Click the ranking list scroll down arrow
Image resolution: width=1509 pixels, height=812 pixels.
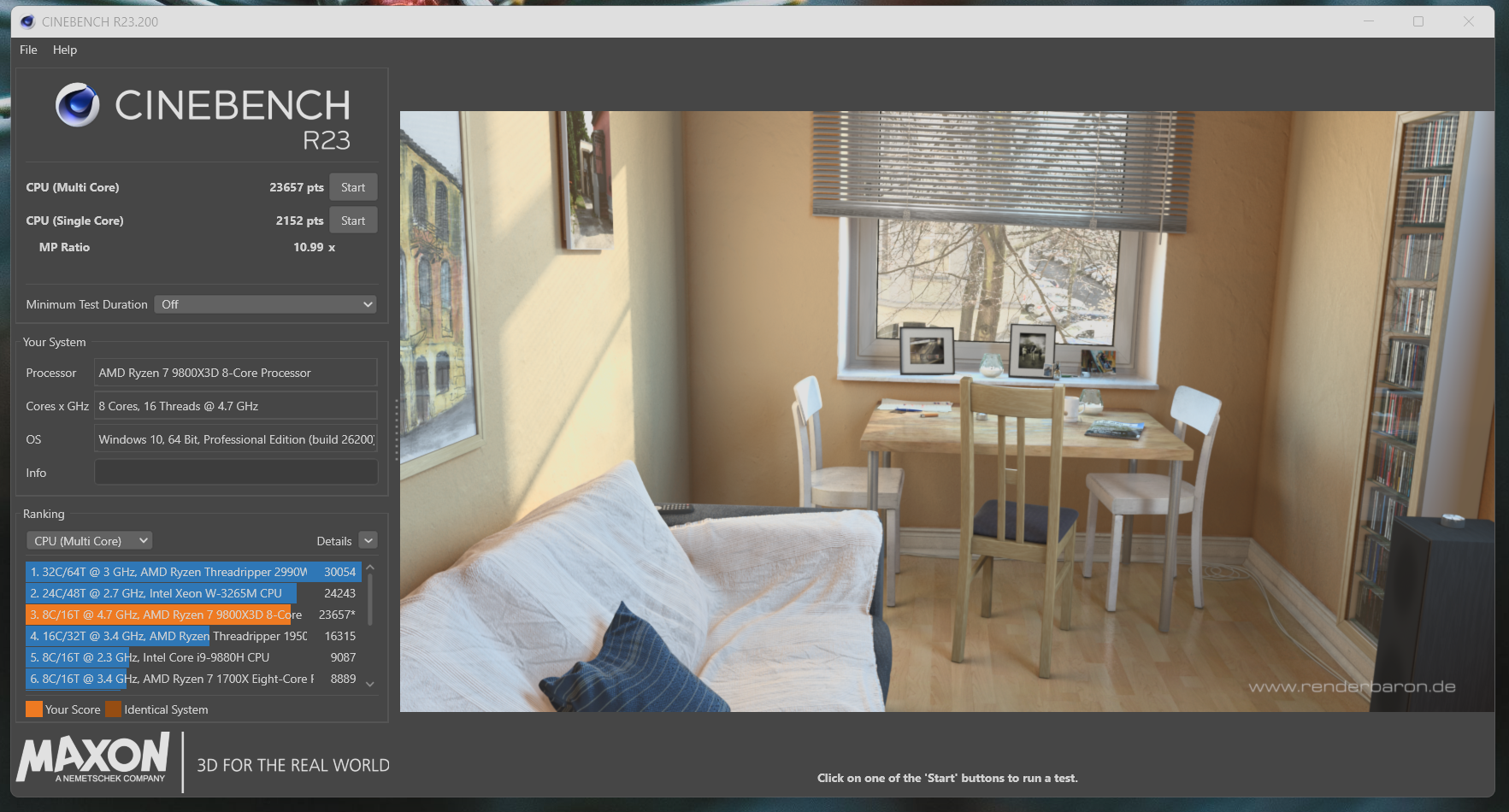pos(370,684)
